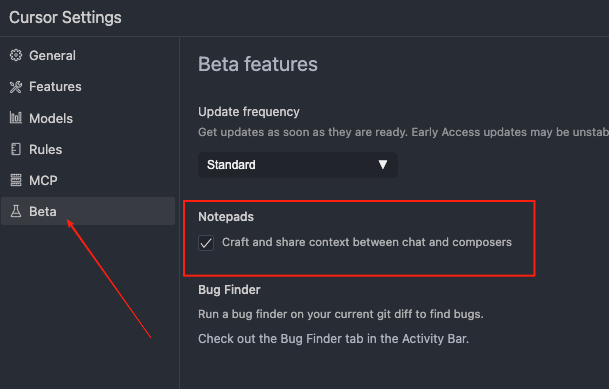Click the MCP server icon

[x=16, y=180]
